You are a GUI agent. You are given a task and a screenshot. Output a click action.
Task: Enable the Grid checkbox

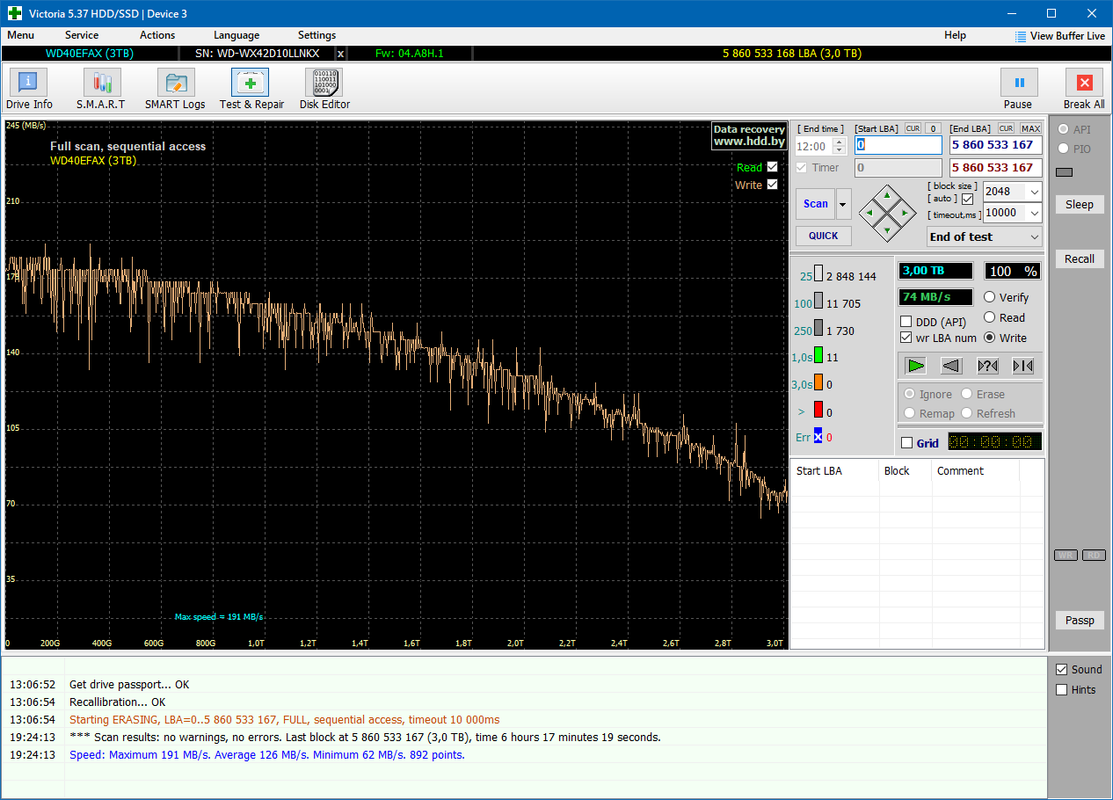tap(907, 443)
